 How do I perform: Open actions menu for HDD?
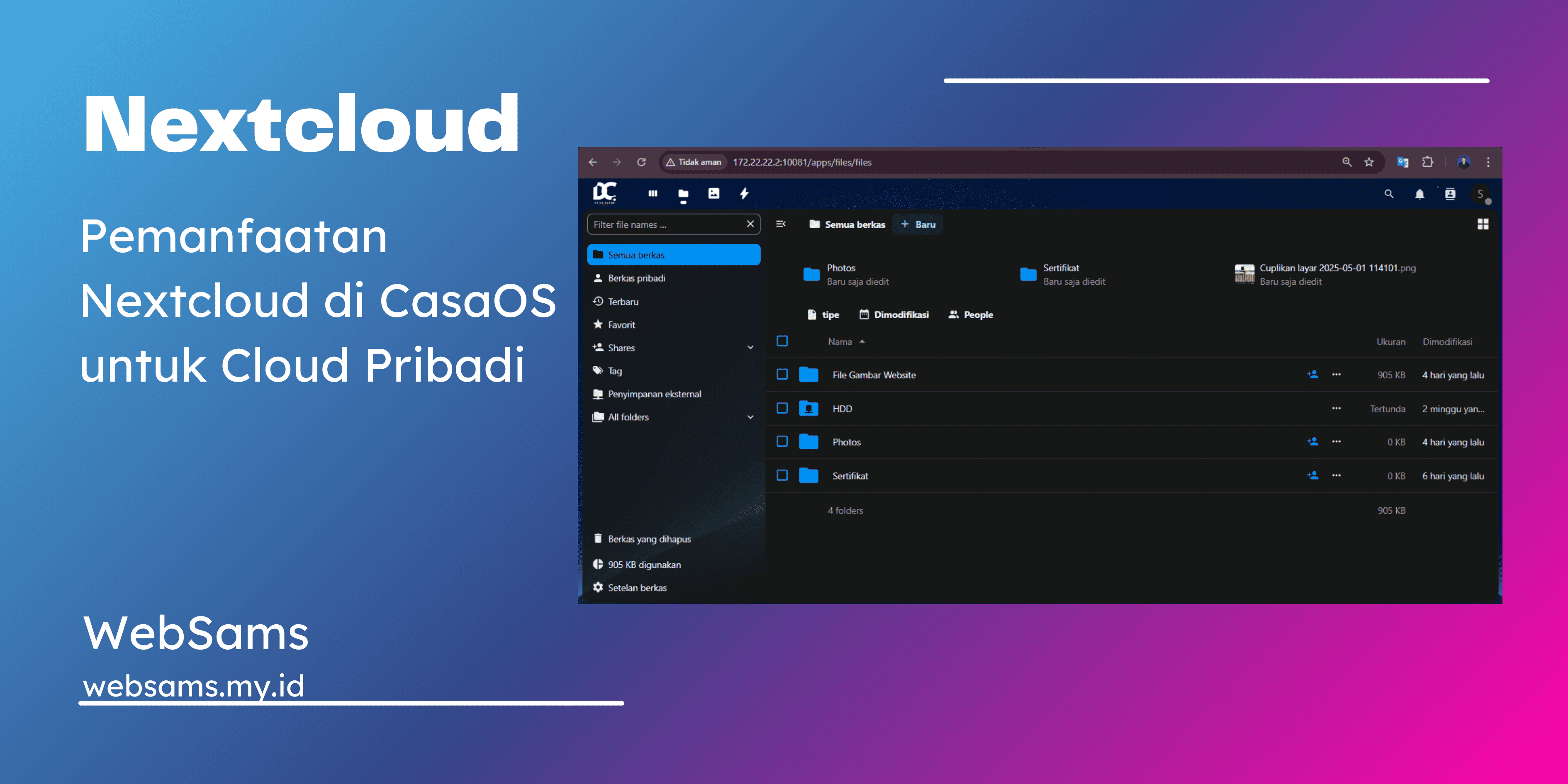pyautogui.click(x=1336, y=409)
